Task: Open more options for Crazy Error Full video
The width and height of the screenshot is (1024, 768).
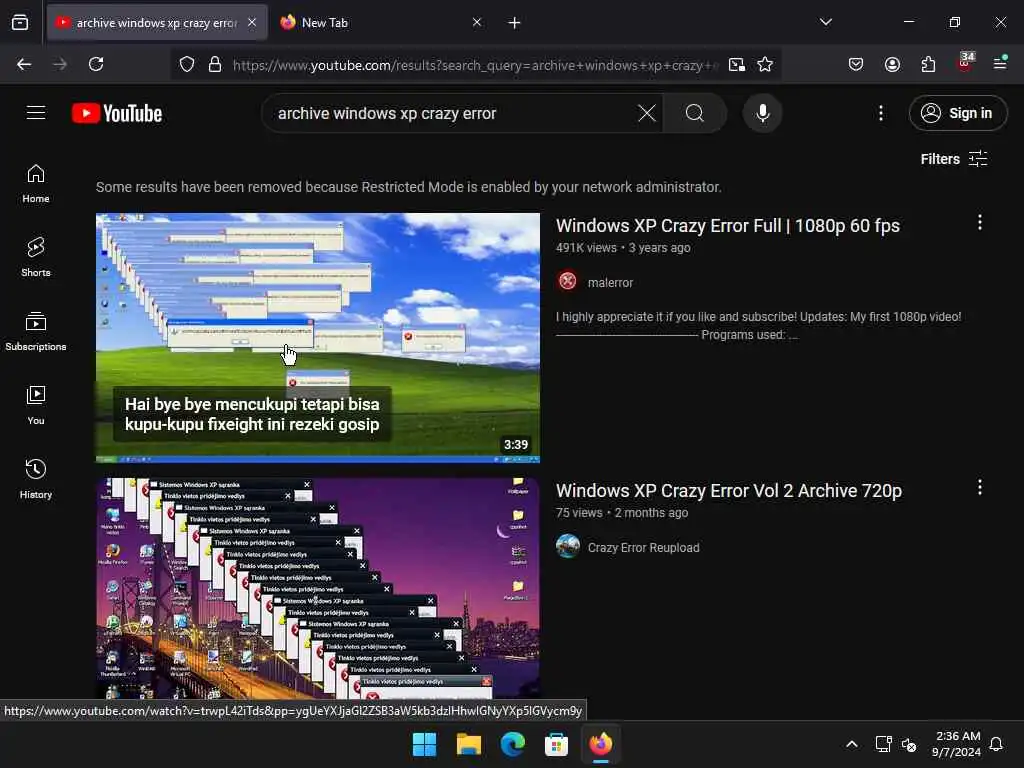Action: pyautogui.click(x=980, y=223)
